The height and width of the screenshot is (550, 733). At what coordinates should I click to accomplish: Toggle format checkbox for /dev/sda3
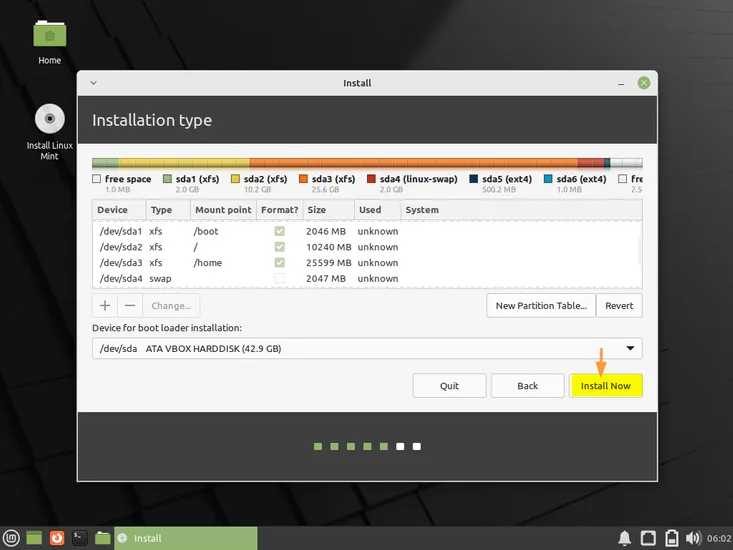[x=280, y=263]
